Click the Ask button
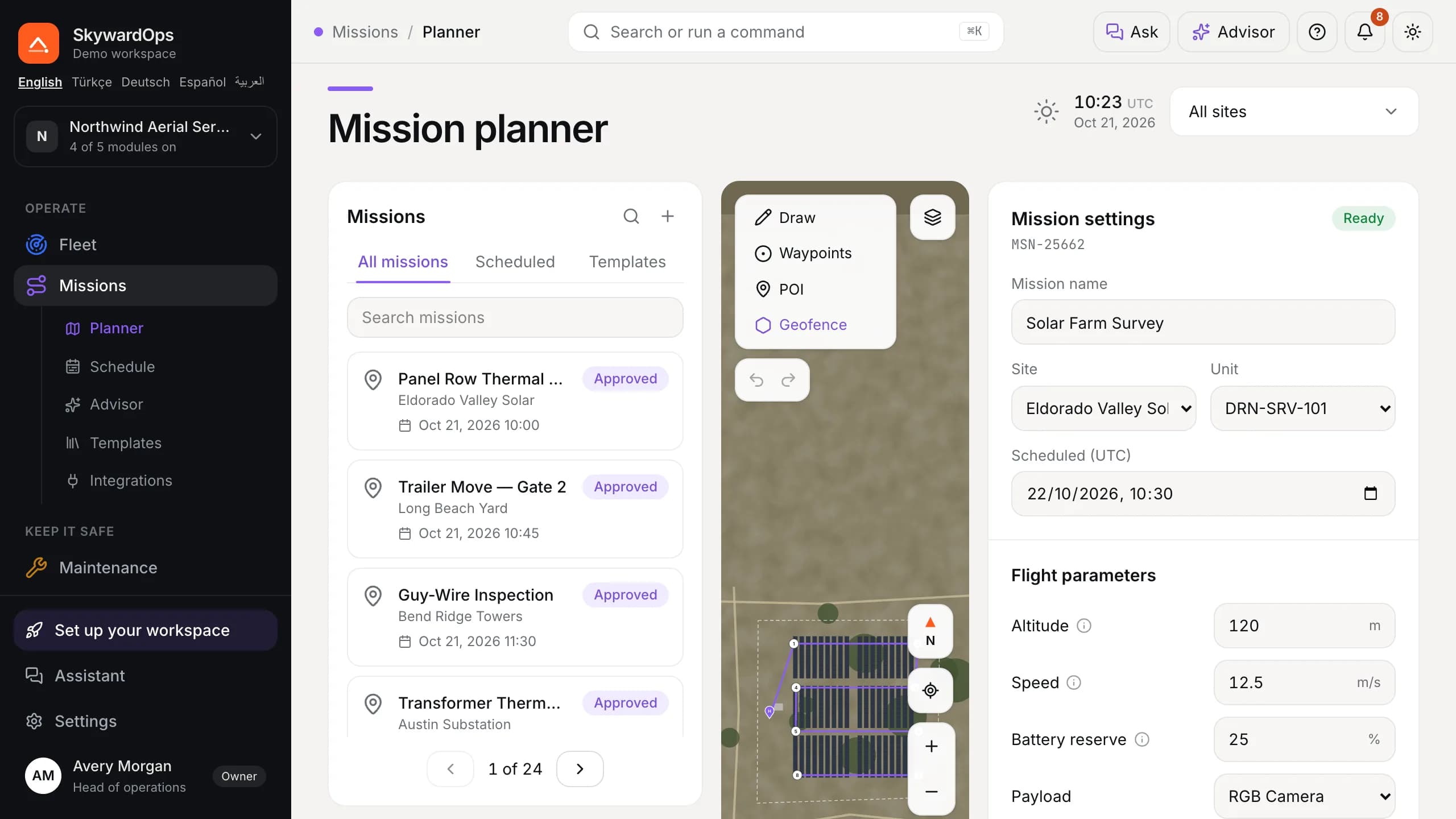Viewport: 1456px width, 819px height. [x=1131, y=32]
